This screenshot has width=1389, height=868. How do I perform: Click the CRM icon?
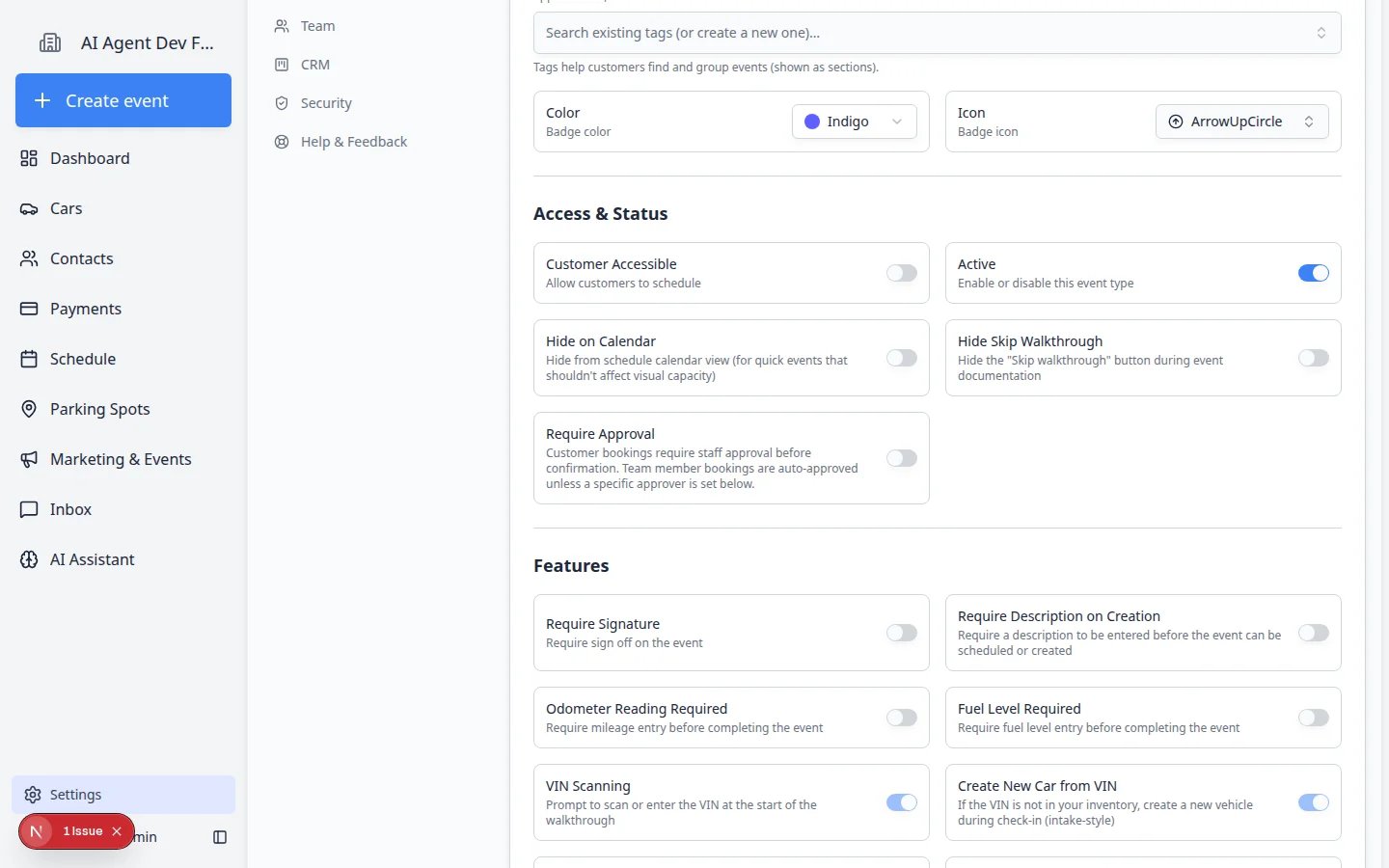pyautogui.click(x=282, y=65)
